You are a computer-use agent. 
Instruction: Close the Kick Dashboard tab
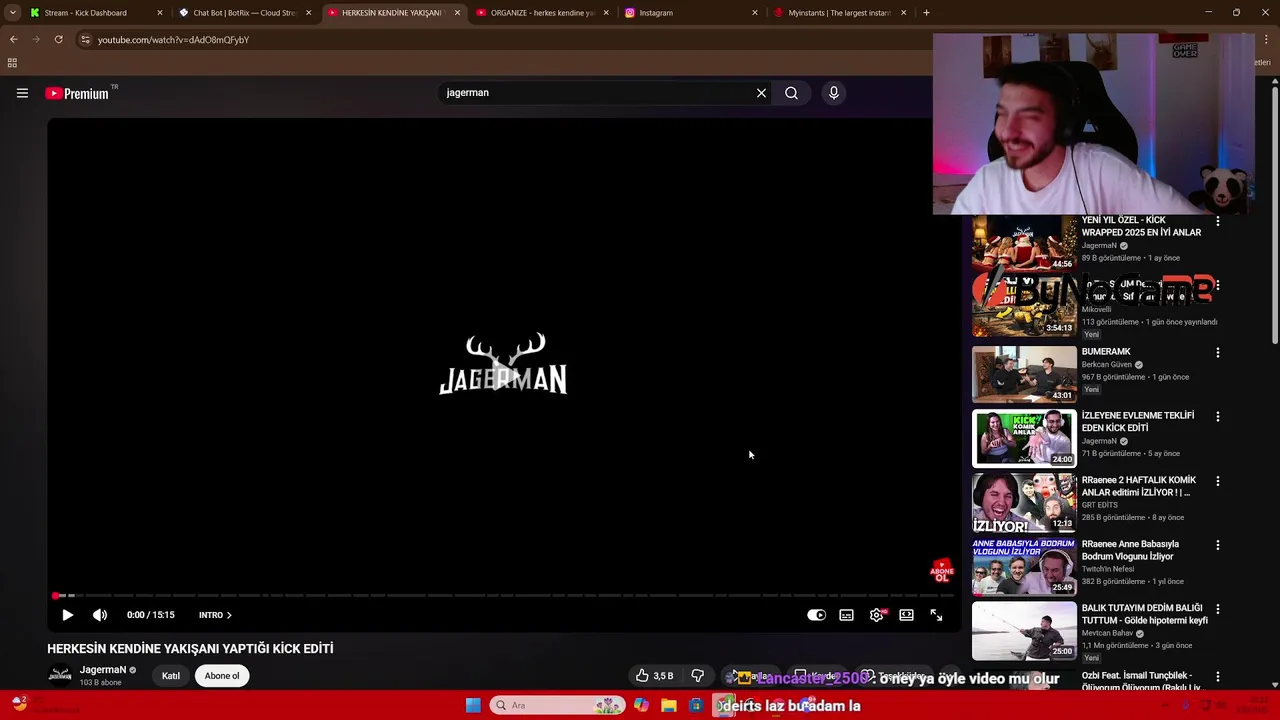coord(159,13)
